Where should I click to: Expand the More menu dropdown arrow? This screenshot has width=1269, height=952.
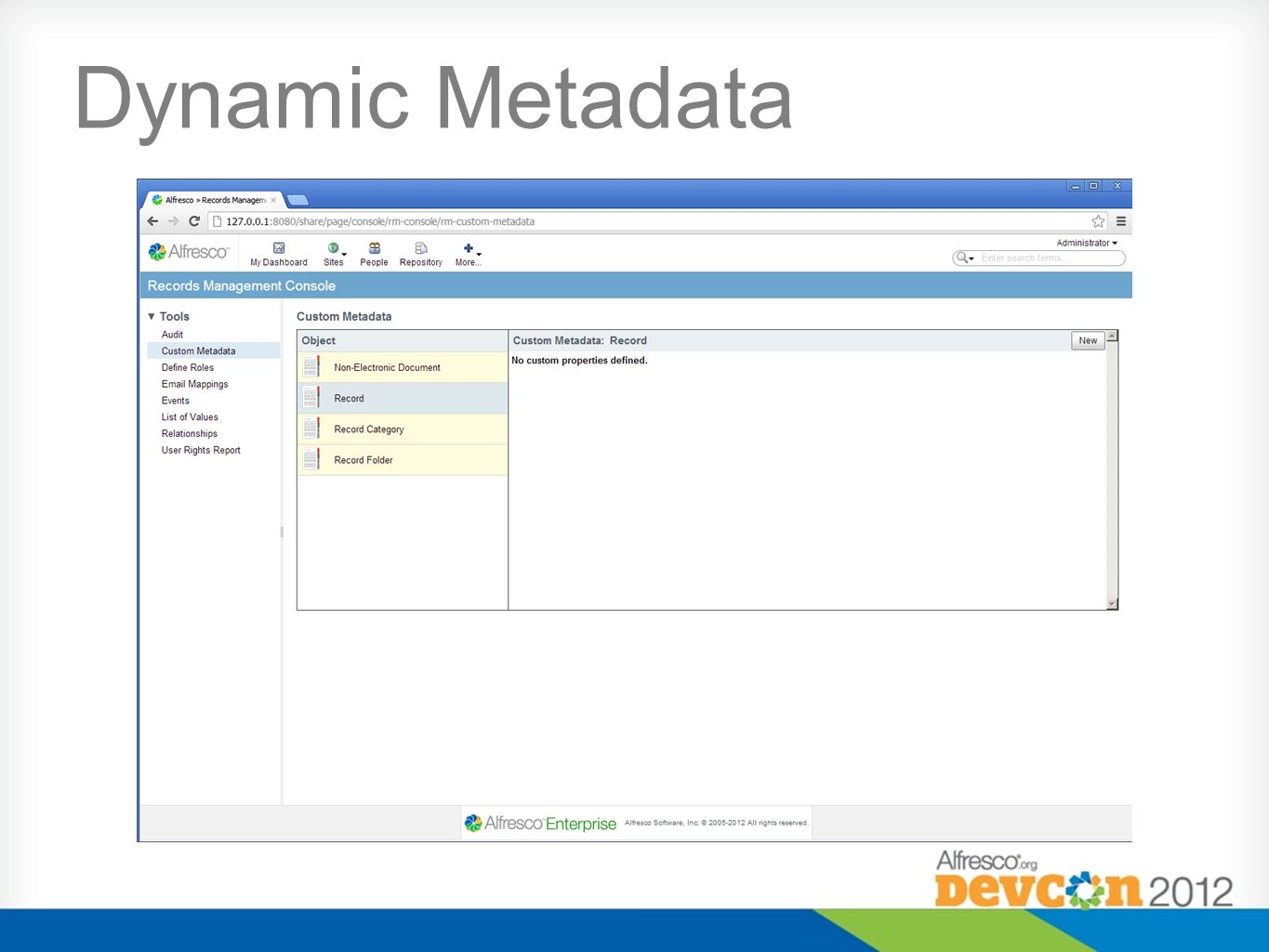(x=479, y=254)
